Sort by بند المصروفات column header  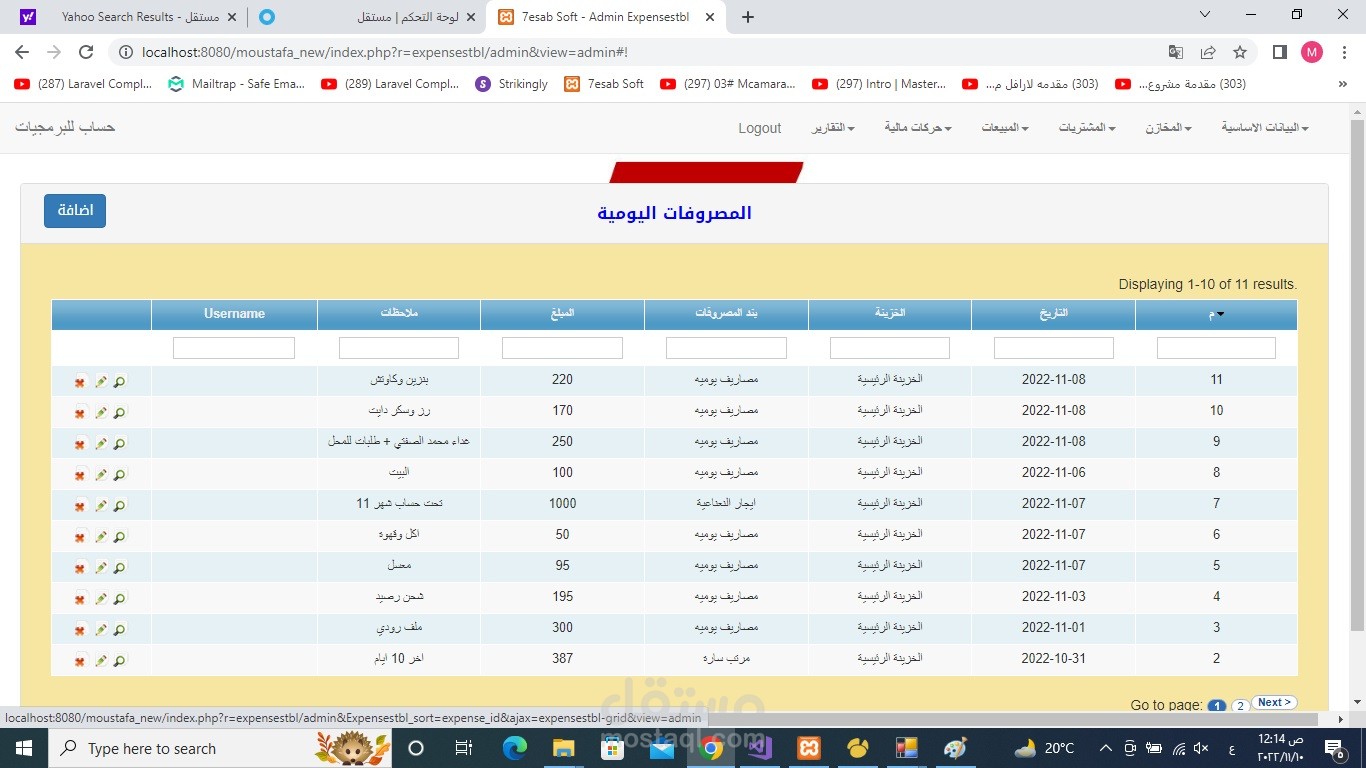click(726, 314)
